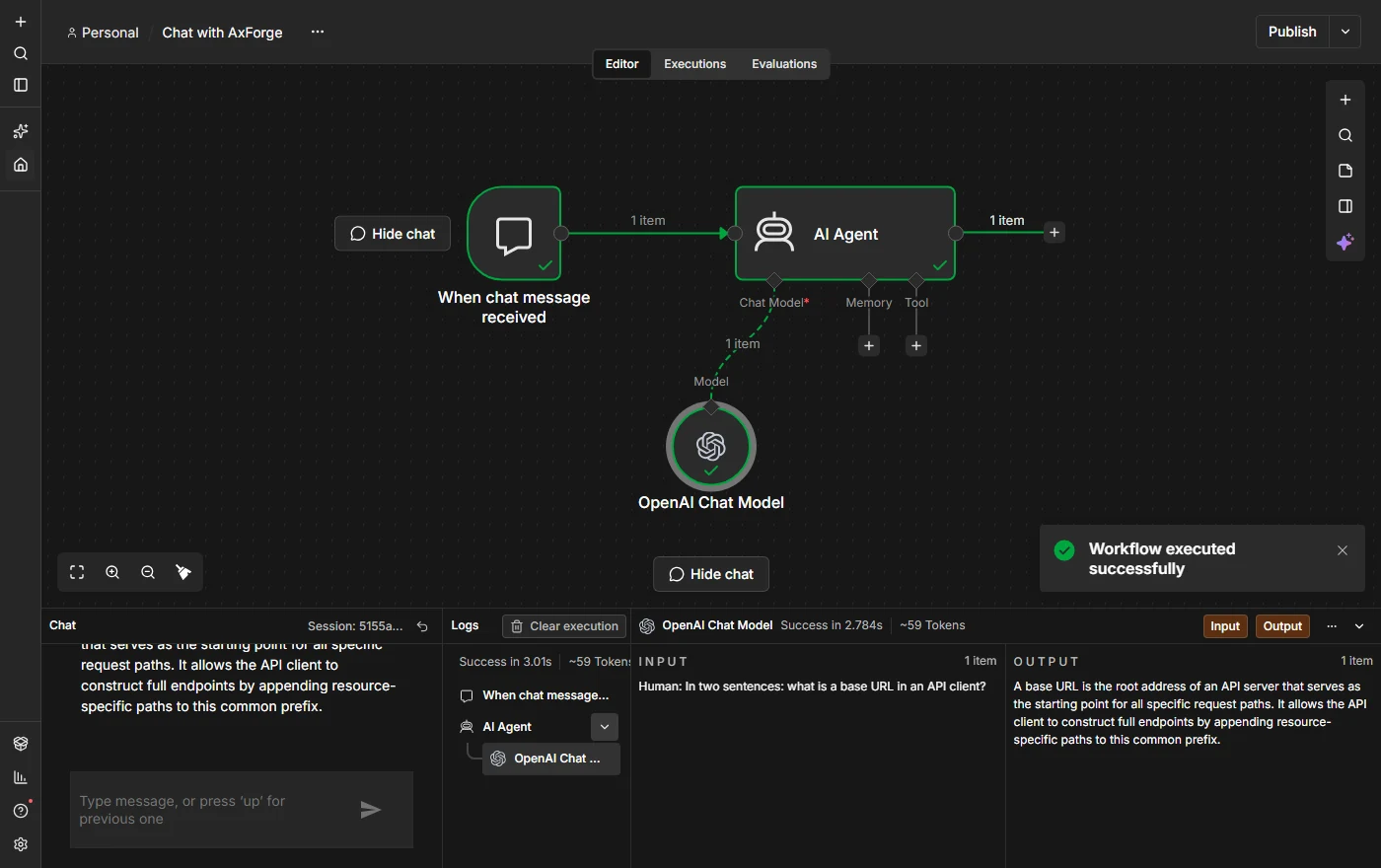
Task: Collapse the logs panel chevron
Action: coord(1359,626)
